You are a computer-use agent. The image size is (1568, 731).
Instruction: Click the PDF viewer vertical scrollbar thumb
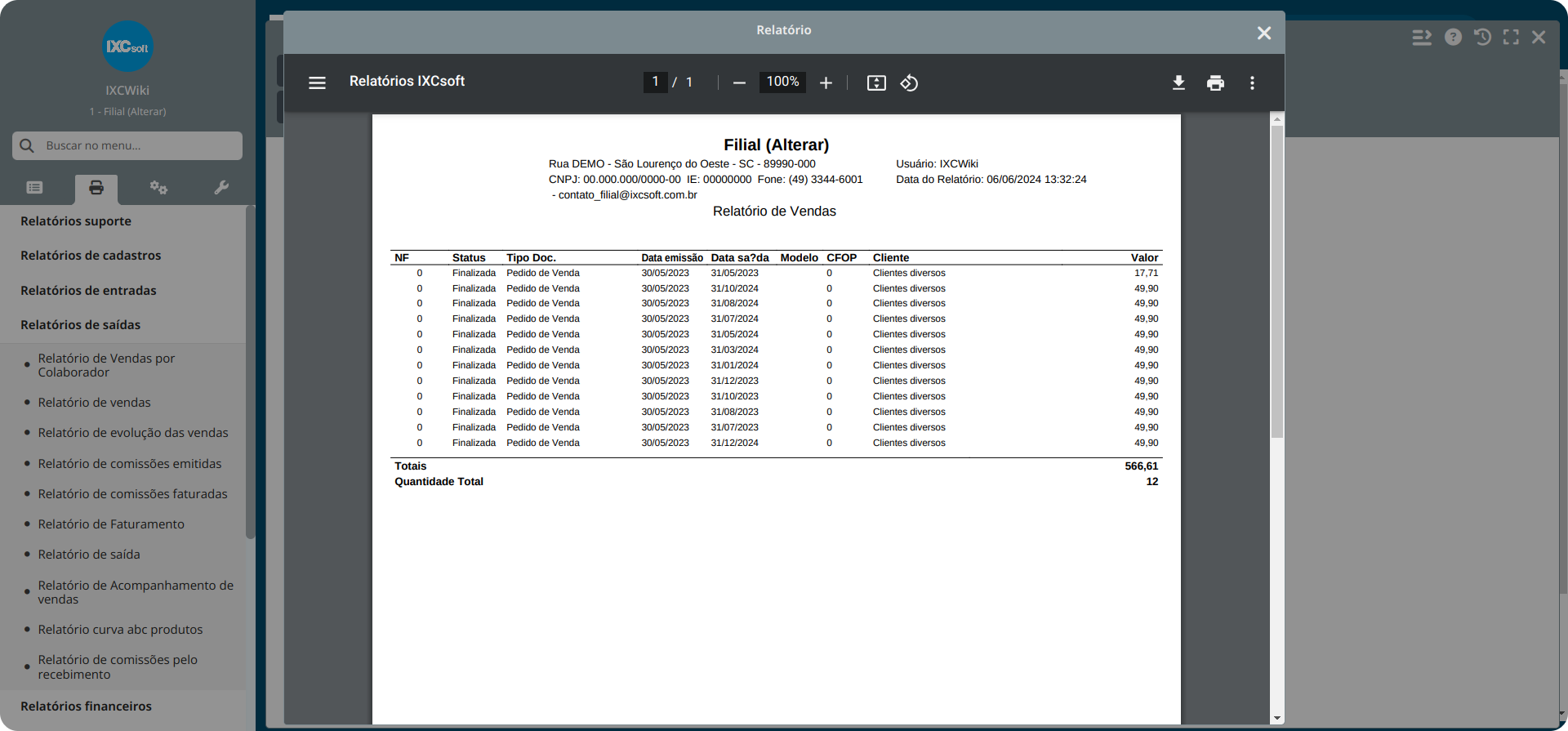[1276, 282]
